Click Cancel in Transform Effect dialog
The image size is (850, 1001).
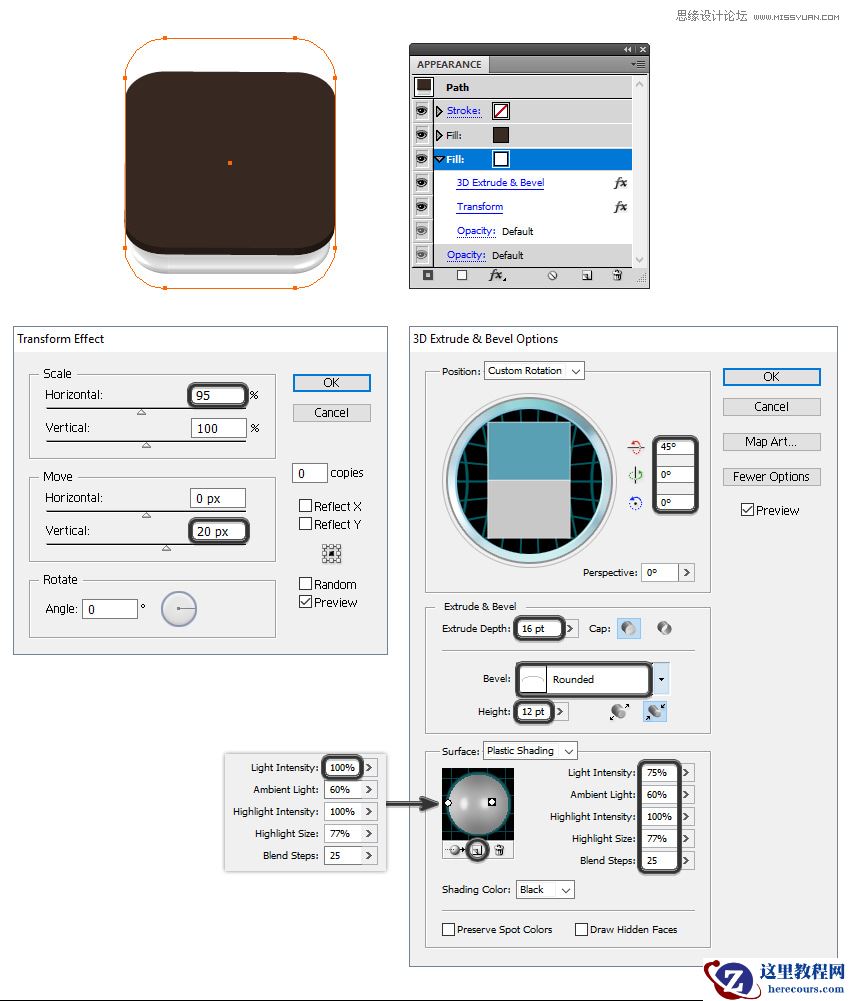(x=331, y=413)
